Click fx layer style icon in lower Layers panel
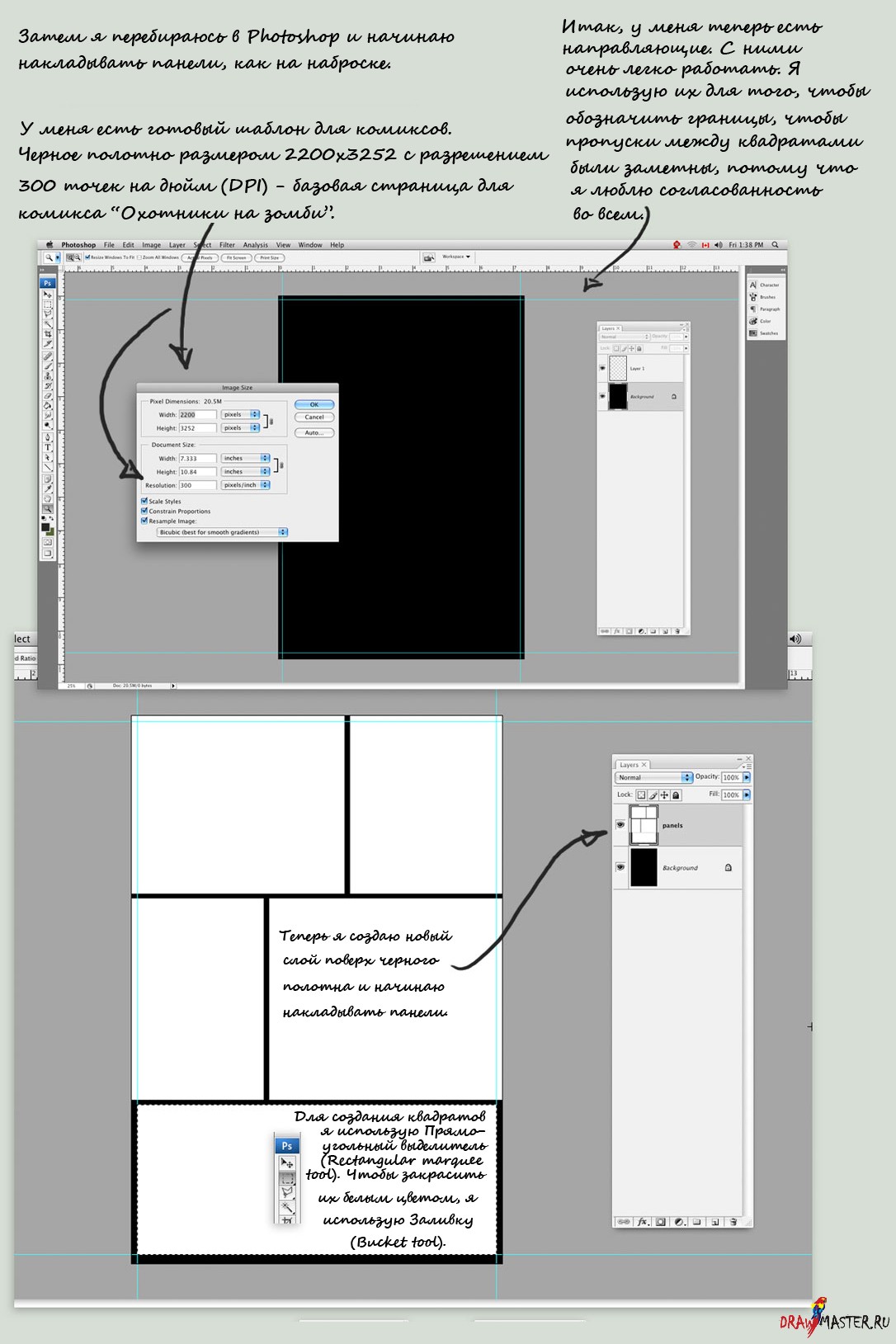 [x=643, y=1222]
